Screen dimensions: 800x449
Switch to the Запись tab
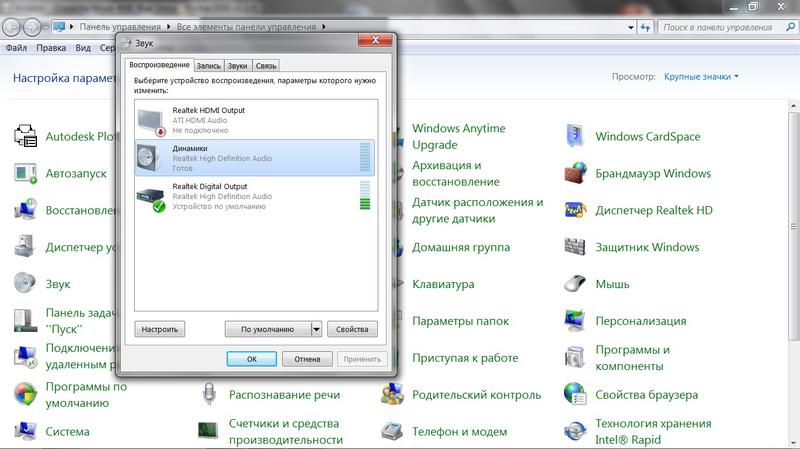pyautogui.click(x=208, y=65)
